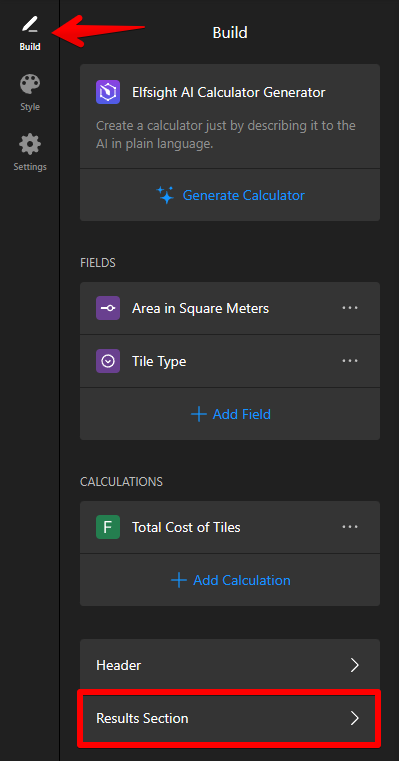Open the Style palette icon

point(30,84)
